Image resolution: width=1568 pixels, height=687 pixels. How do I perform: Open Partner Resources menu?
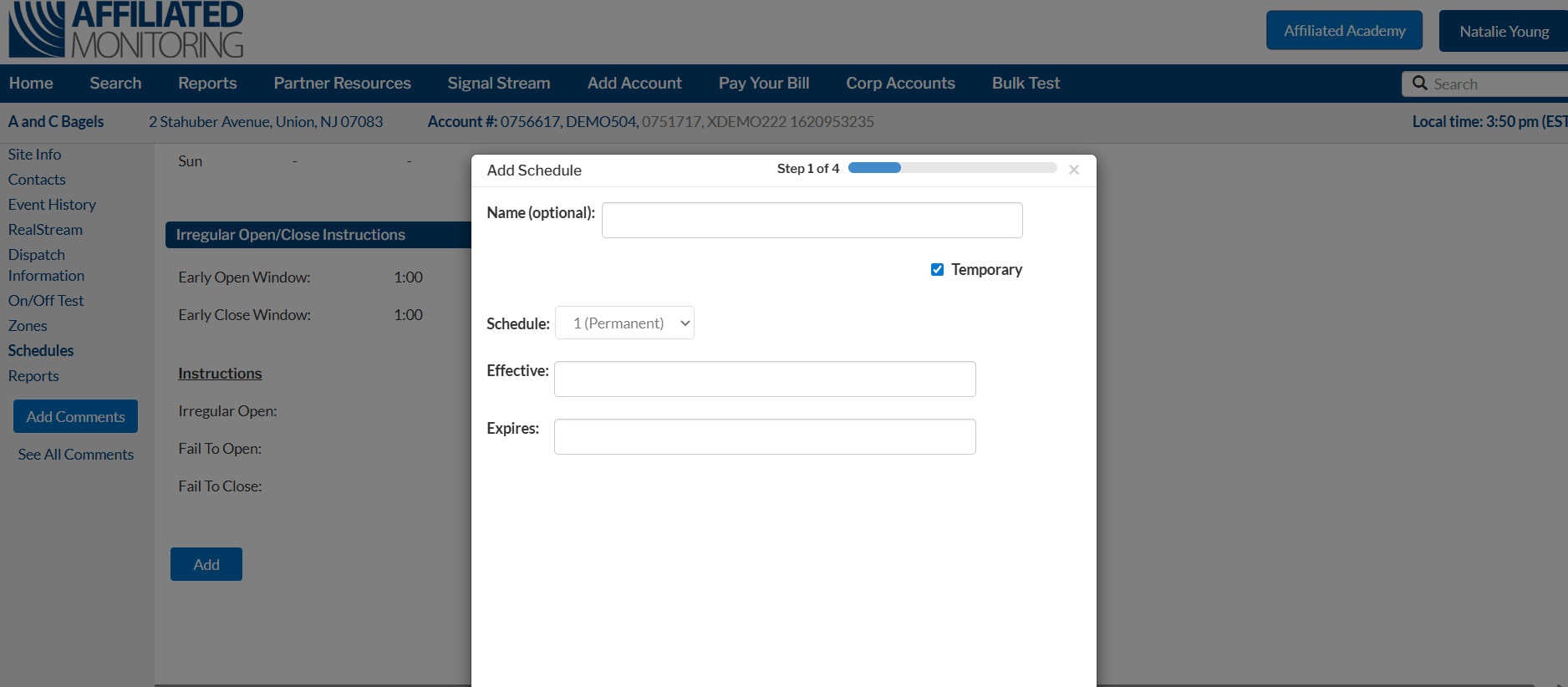(342, 84)
